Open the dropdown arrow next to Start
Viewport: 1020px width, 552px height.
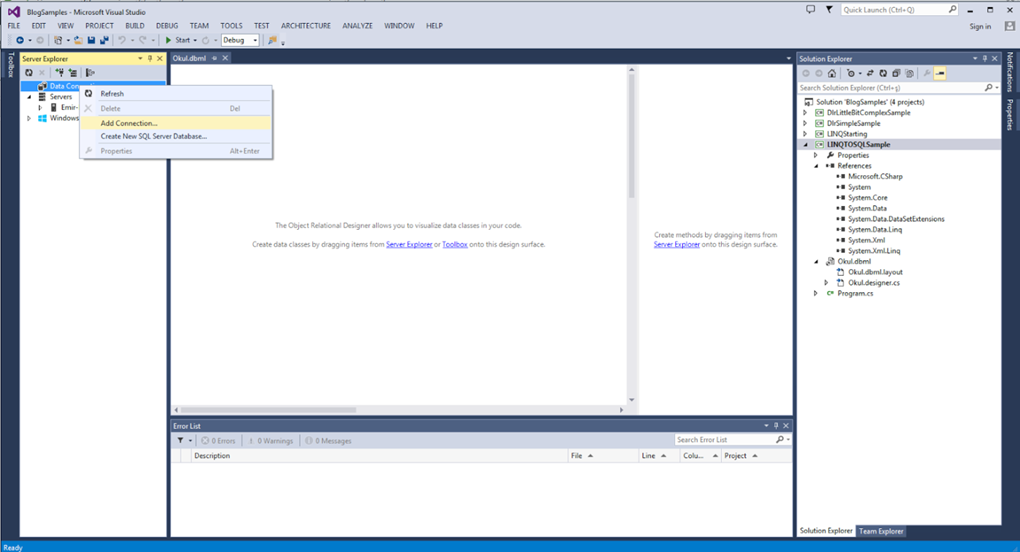coord(195,40)
